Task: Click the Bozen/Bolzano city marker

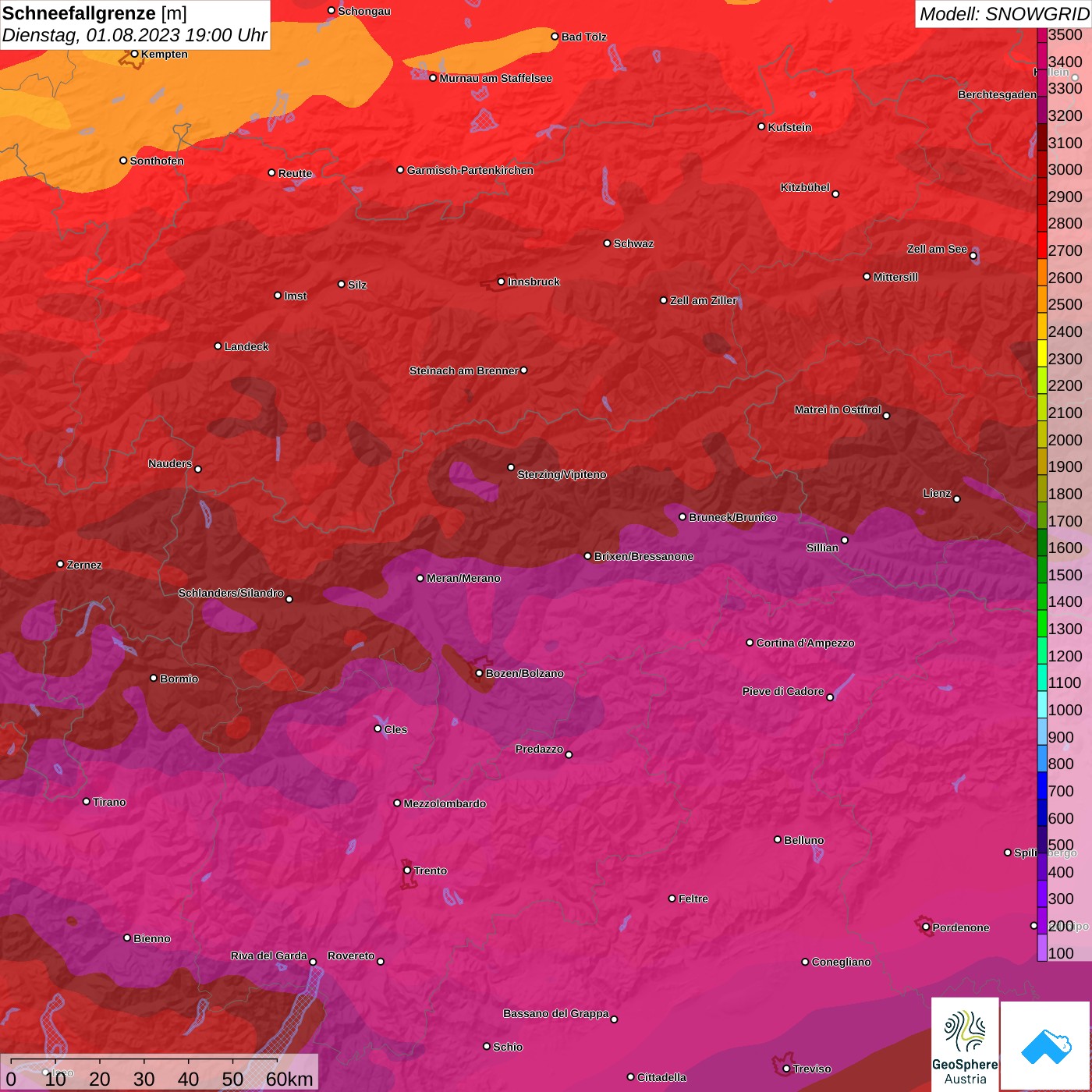Action: (x=479, y=673)
